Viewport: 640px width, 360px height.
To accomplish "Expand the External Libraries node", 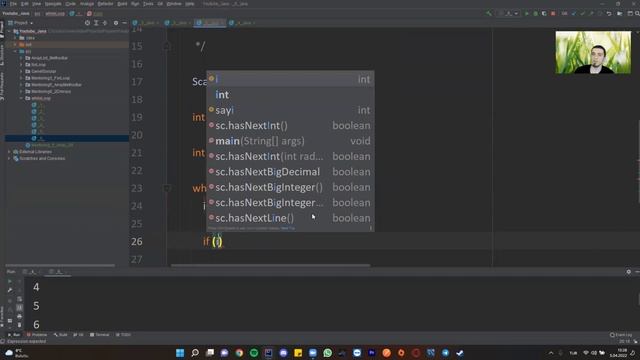I will point(9,152).
